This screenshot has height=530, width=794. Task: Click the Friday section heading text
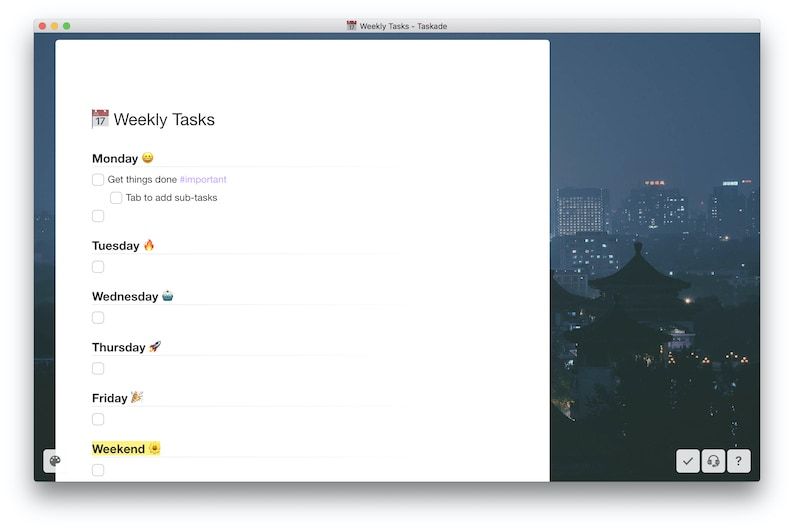(x=110, y=398)
